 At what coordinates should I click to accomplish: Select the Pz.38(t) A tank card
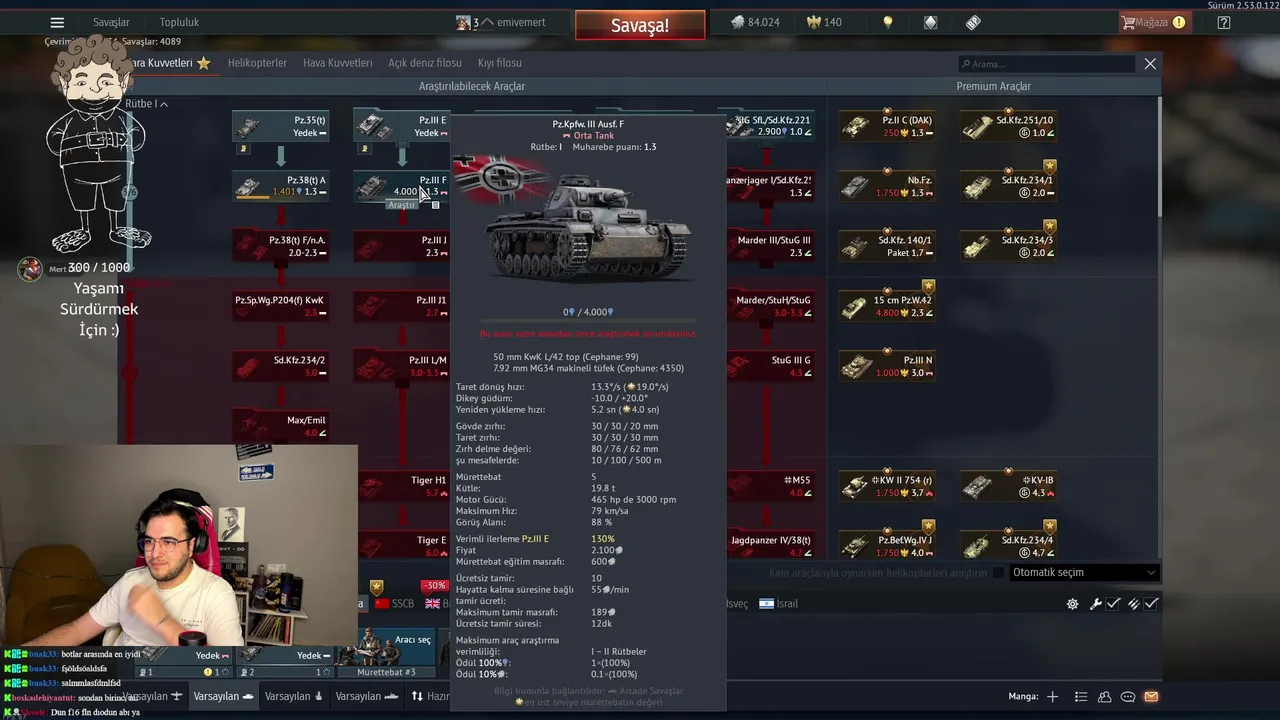(281, 186)
